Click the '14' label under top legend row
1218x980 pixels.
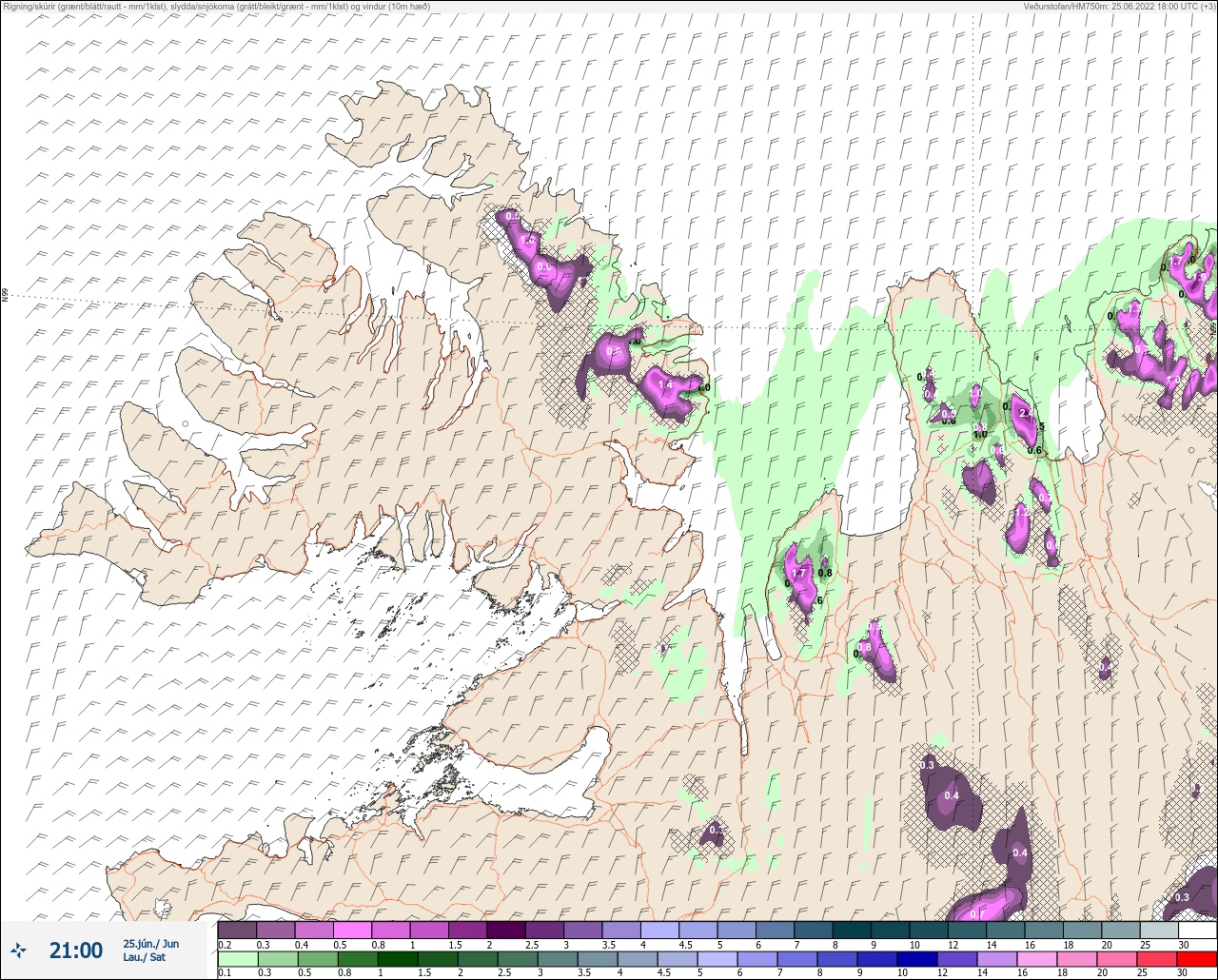992,944
